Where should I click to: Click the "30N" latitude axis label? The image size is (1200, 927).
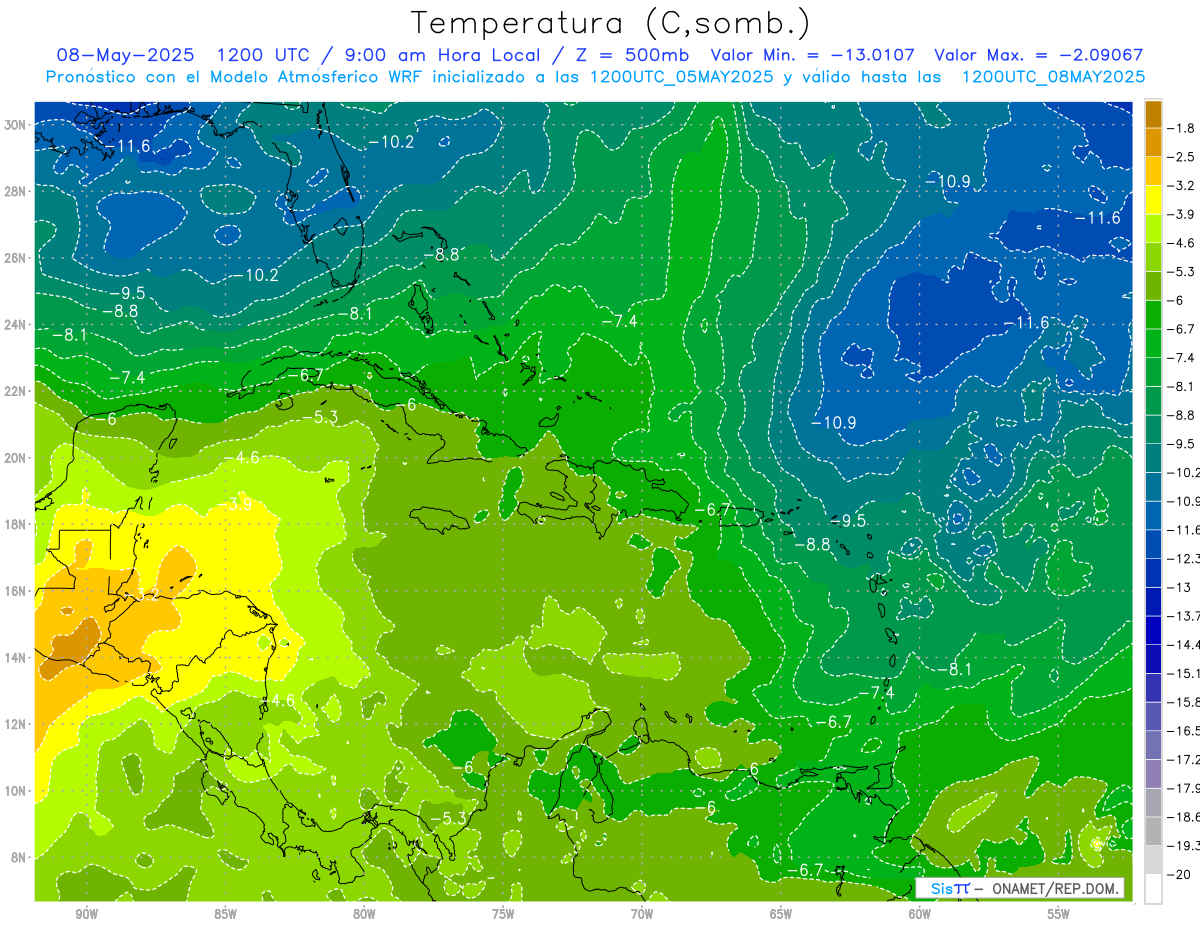coord(16,125)
